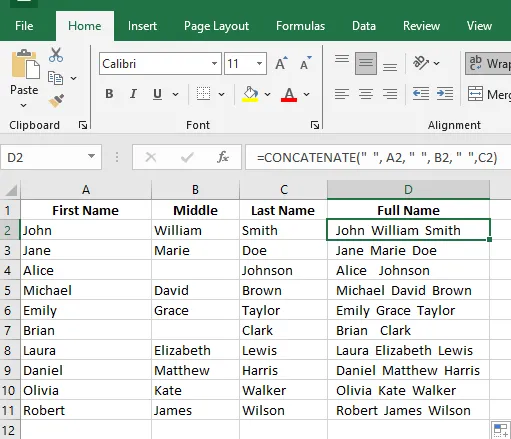Screen dimensions: 511x439
Task: Select column D header
Action: (x=408, y=190)
